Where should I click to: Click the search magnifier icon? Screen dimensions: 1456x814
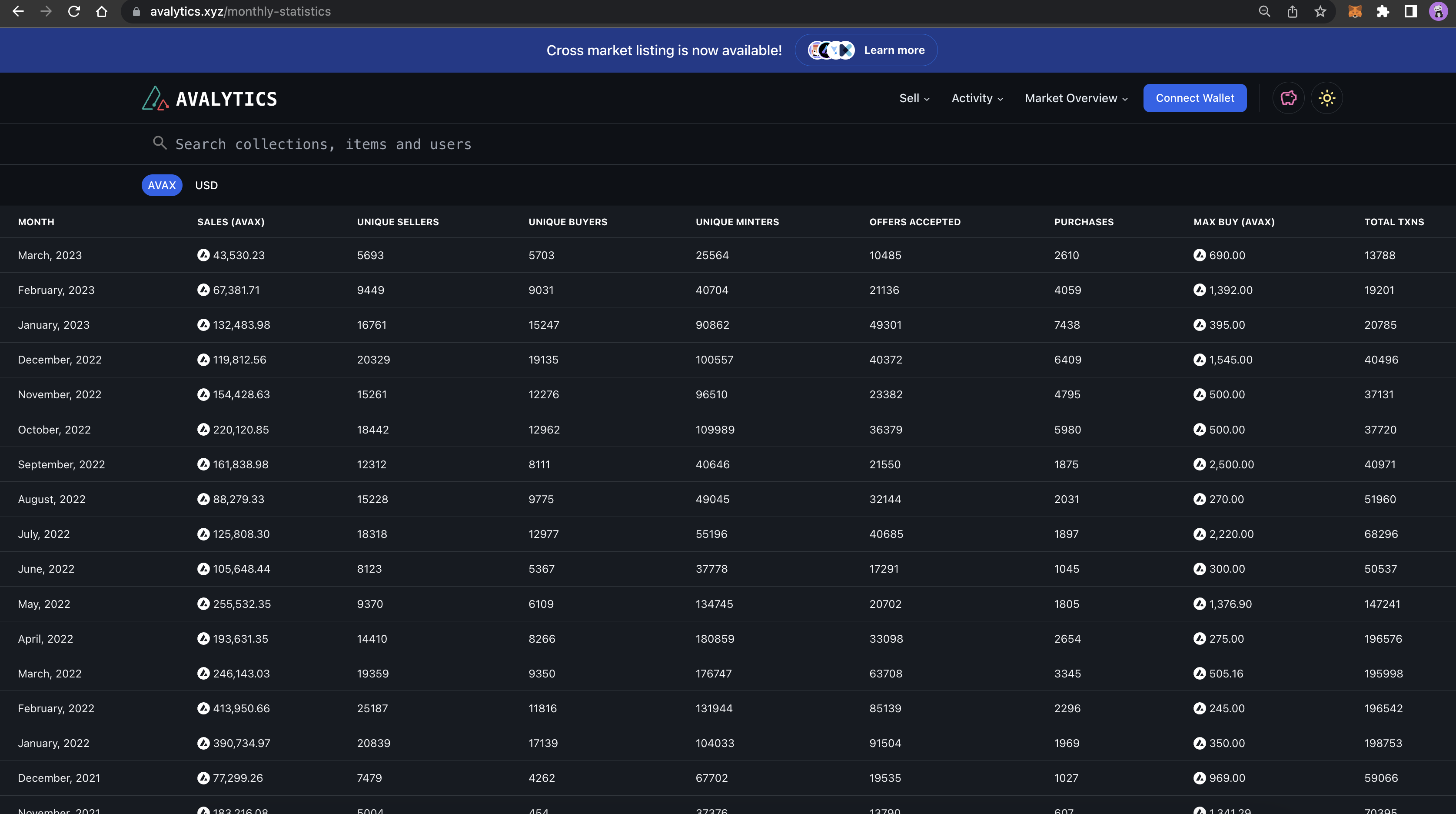(x=160, y=143)
